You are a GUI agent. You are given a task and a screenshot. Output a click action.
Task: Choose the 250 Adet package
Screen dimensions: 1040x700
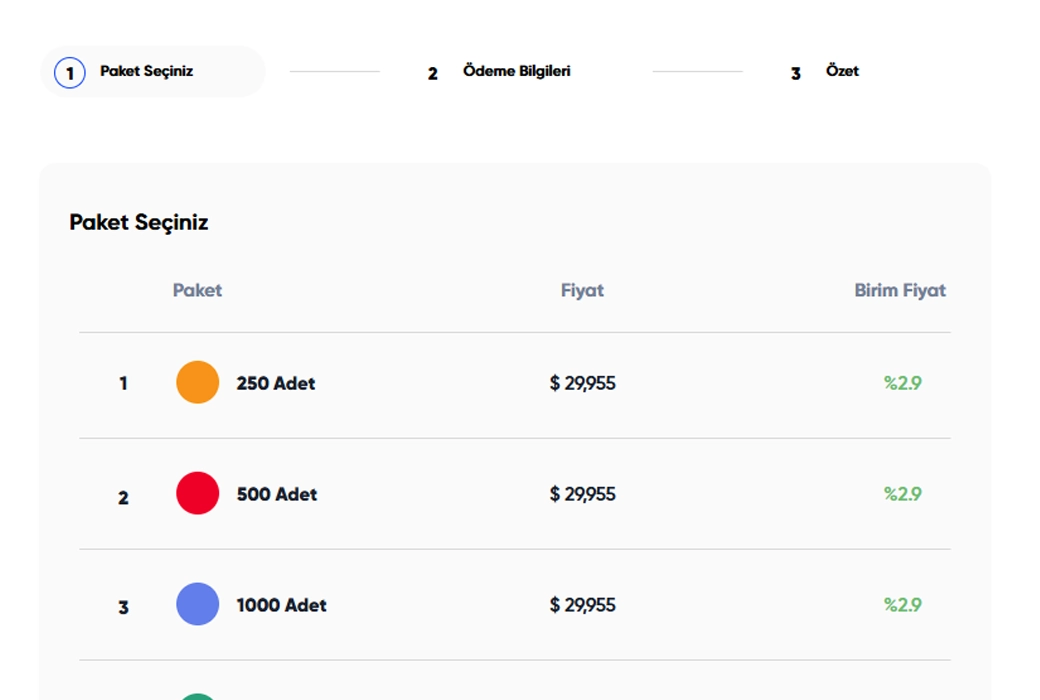point(275,383)
